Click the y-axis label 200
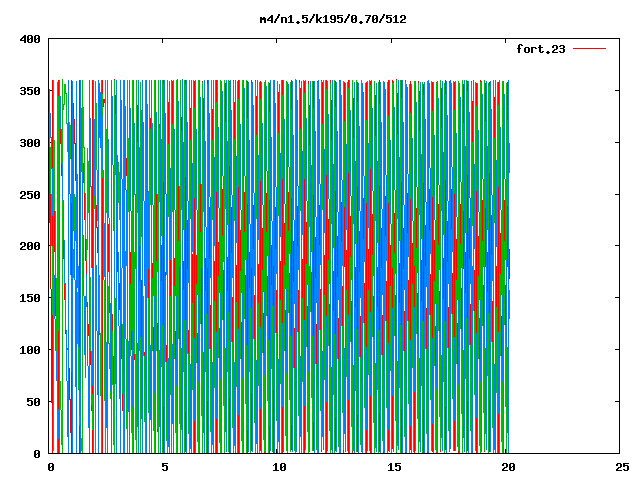The height and width of the screenshot is (480, 640). point(30,246)
